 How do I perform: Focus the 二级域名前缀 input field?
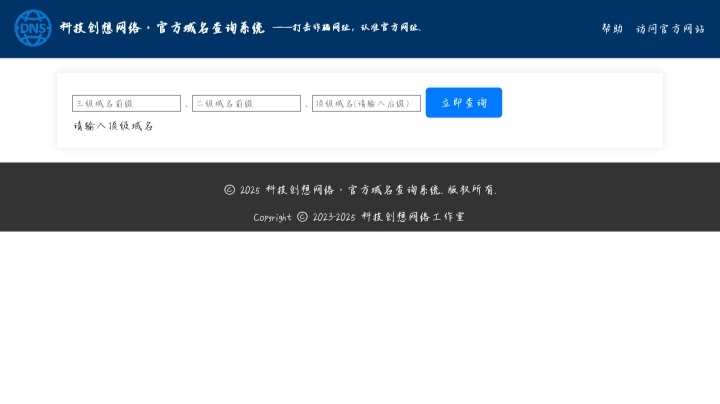point(246,103)
